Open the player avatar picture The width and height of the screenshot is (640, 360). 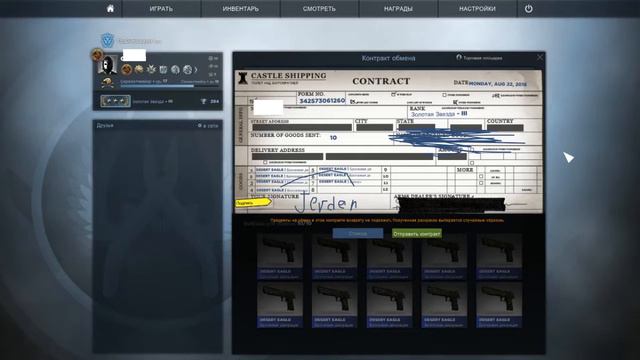[x=108, y=65]
